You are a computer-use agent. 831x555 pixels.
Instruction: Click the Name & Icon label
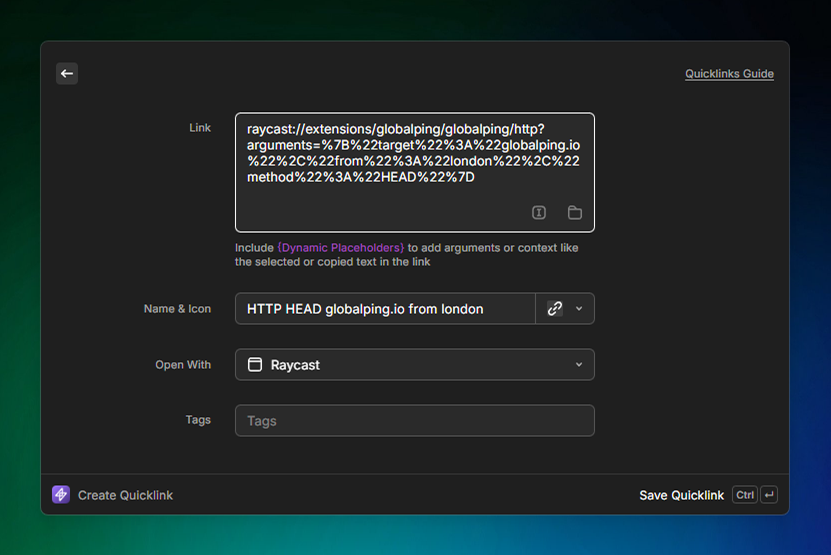point(177,309)
